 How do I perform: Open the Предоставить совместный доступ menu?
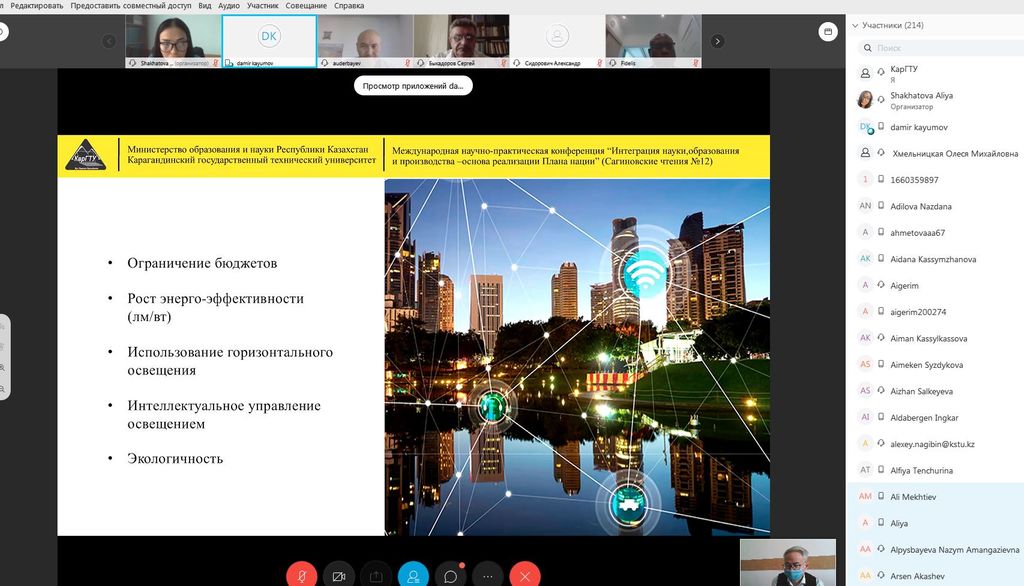(x=131, y=5)
